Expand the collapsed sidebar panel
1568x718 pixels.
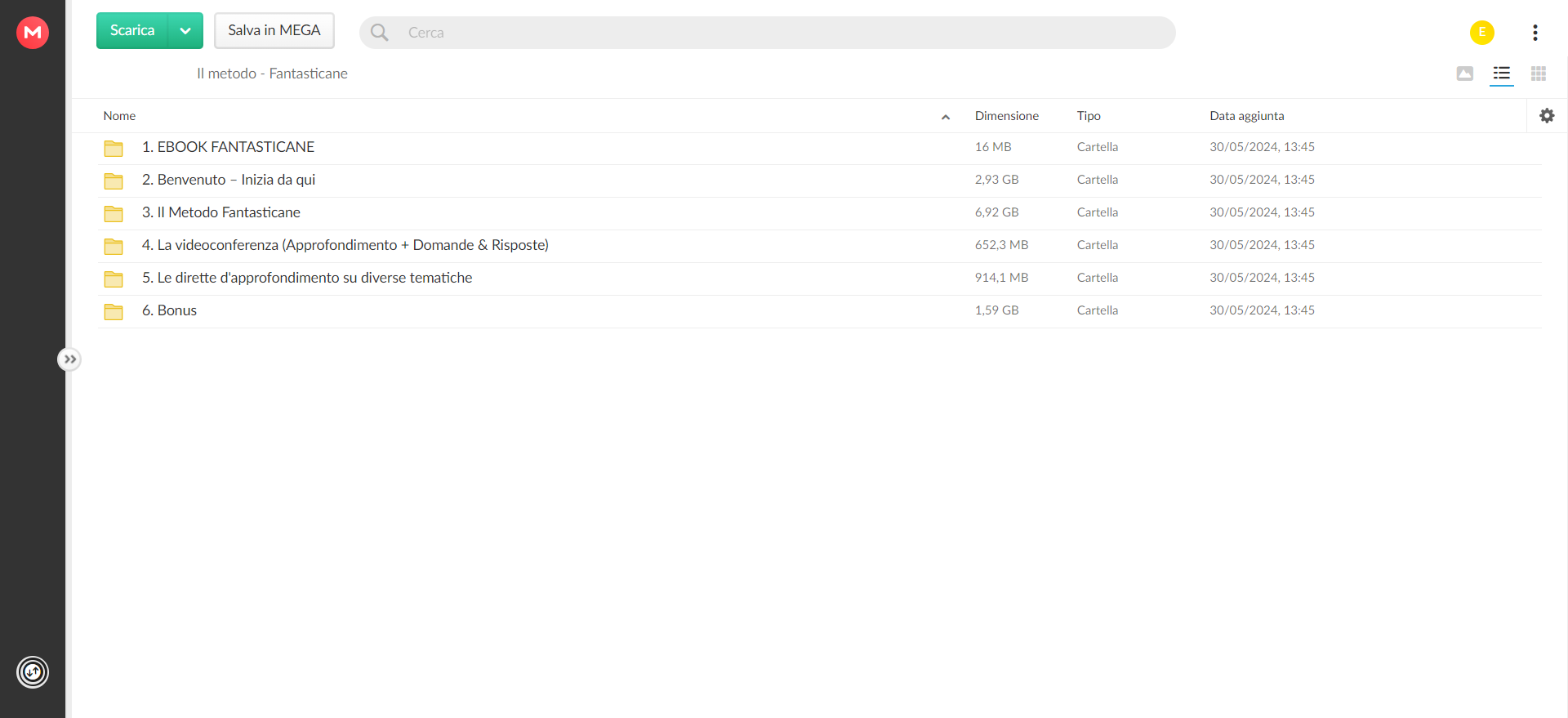pyautogui.click(x=69, y=359)
